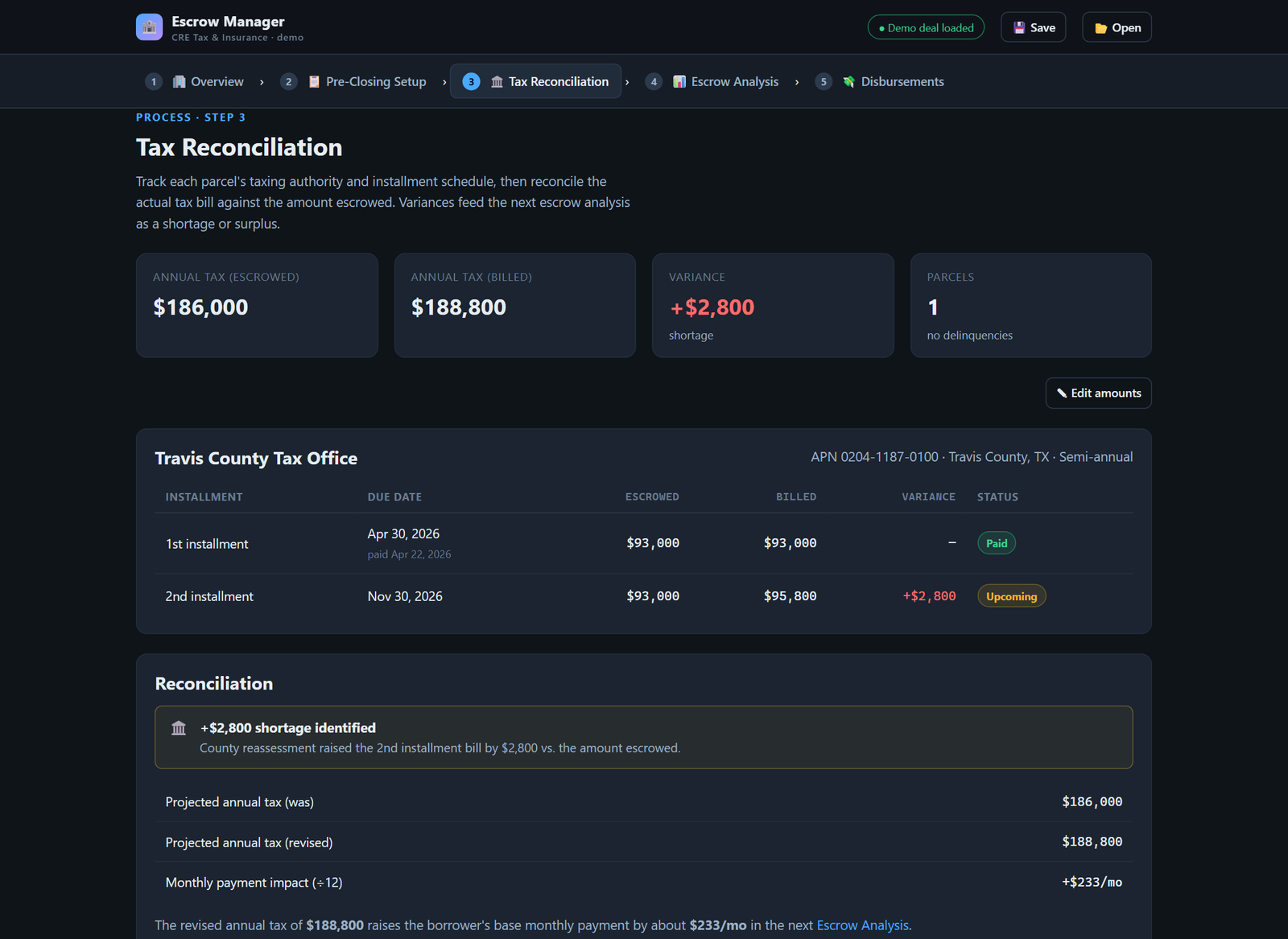Click the building icon beside Overview
1288x939 pixels.
pos(180,81)
